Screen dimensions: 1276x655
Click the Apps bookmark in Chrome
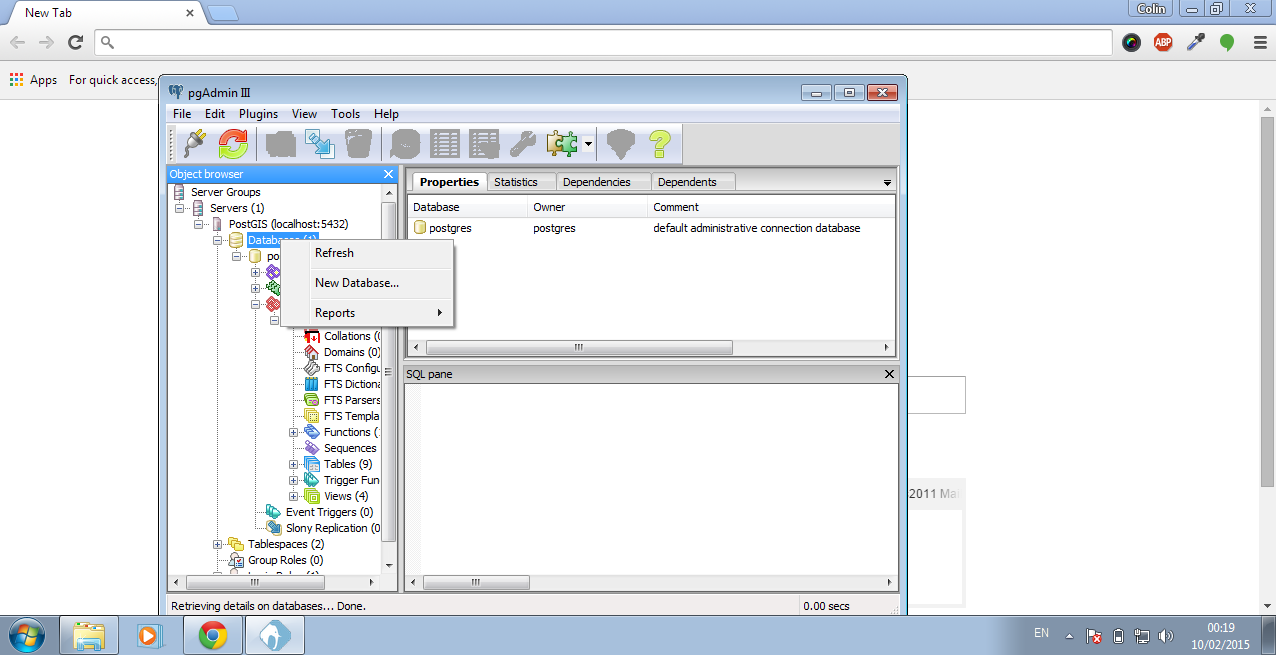click(33, 80)
